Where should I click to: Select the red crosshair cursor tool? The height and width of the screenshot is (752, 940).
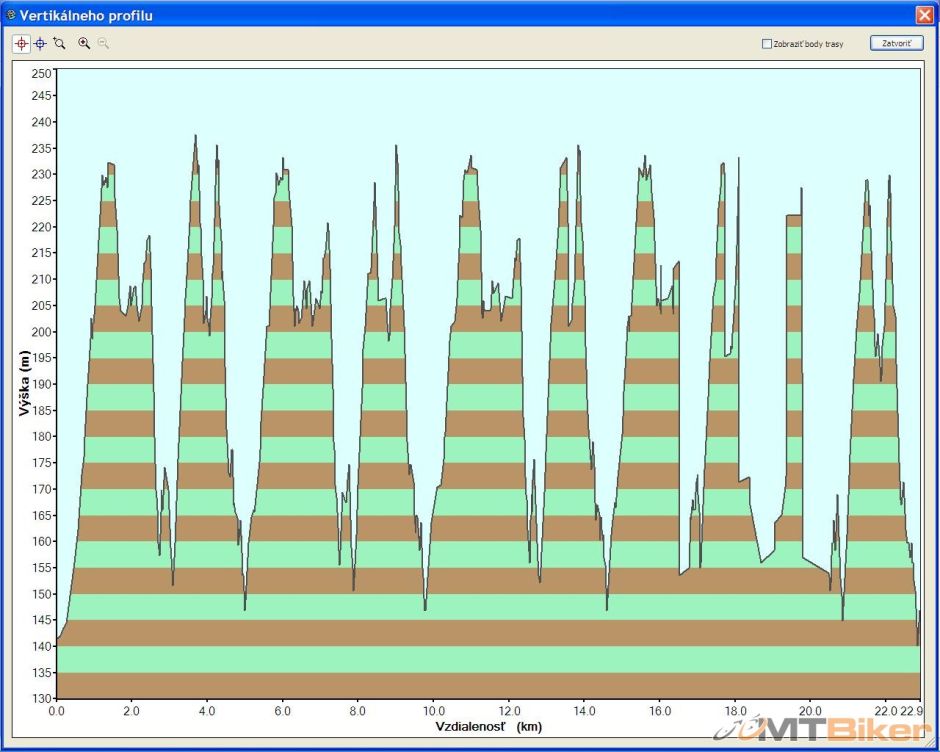pyautogui.click(x=21, y=44)
